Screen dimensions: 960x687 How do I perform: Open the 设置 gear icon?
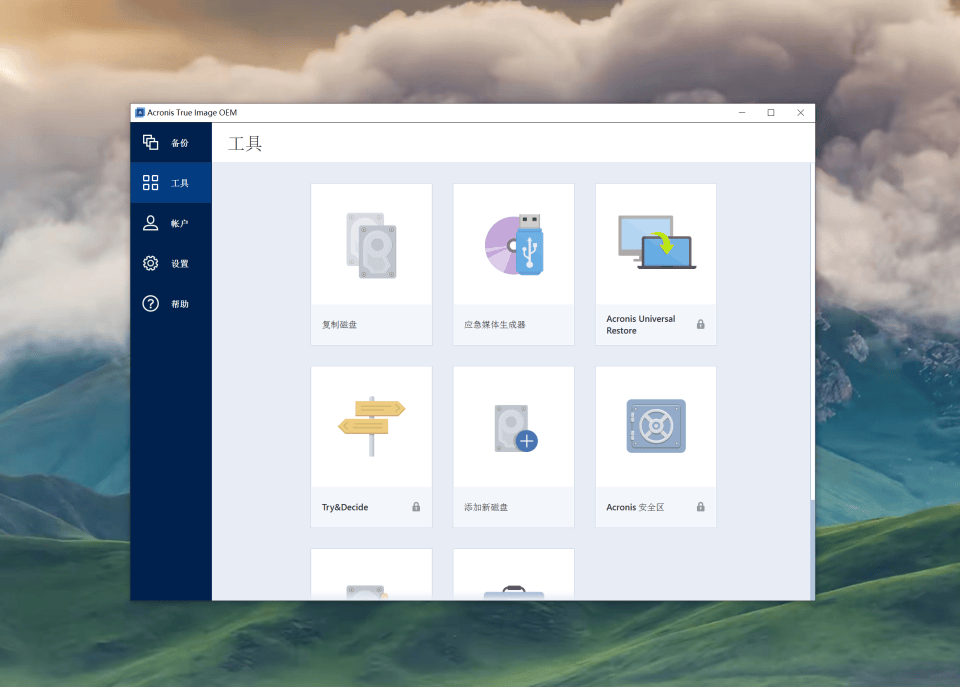[x=151, y=263]
